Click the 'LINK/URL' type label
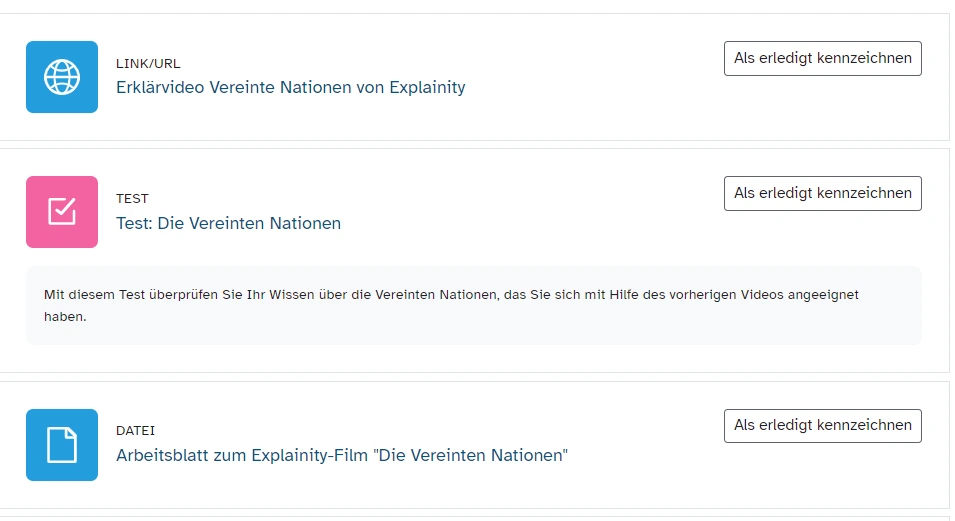Screen dimensions: 955x521 click(148, 64)
